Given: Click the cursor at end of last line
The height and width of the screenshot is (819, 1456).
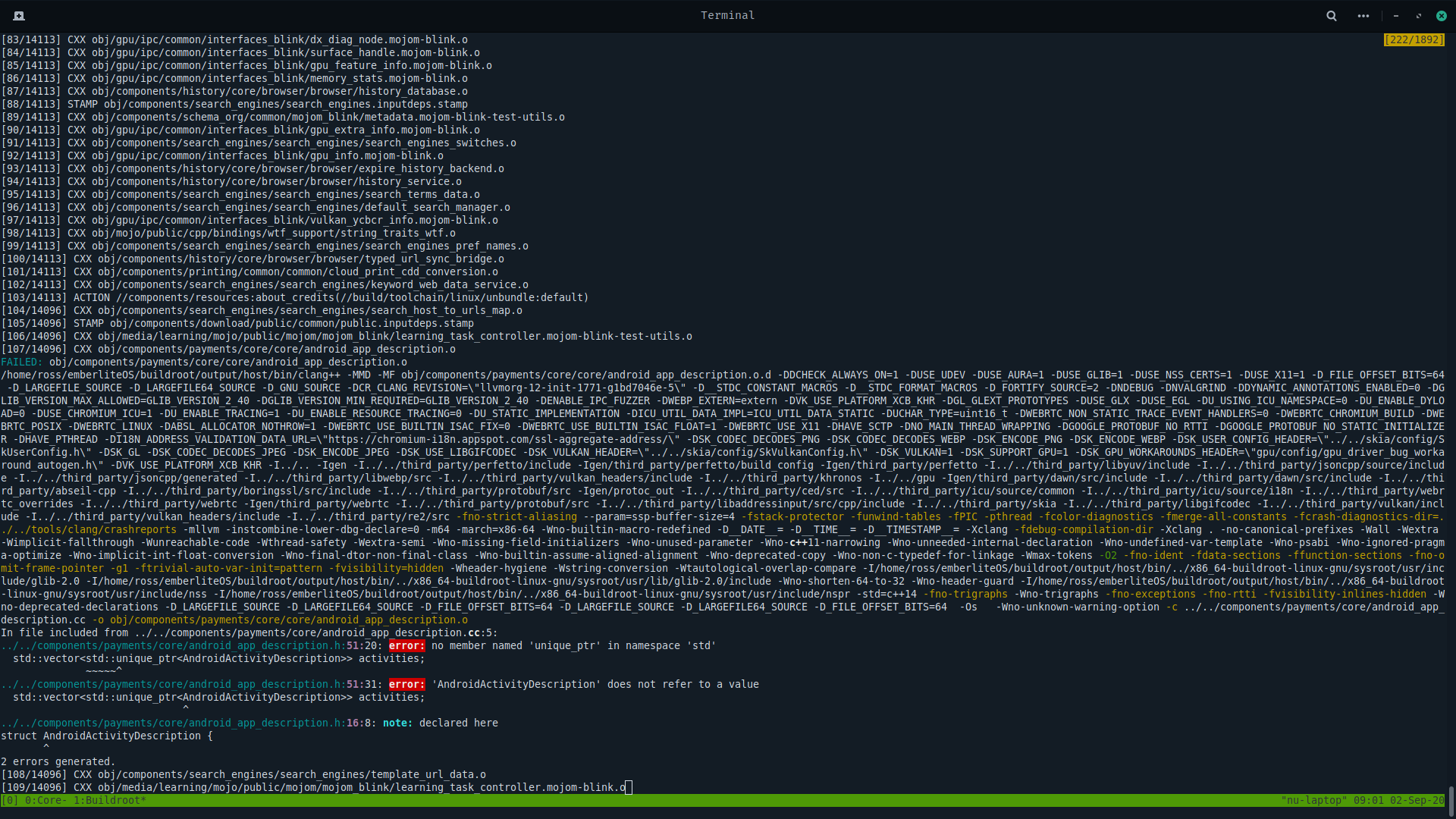Looking at the screenshot, I should (x=629, y=787).
